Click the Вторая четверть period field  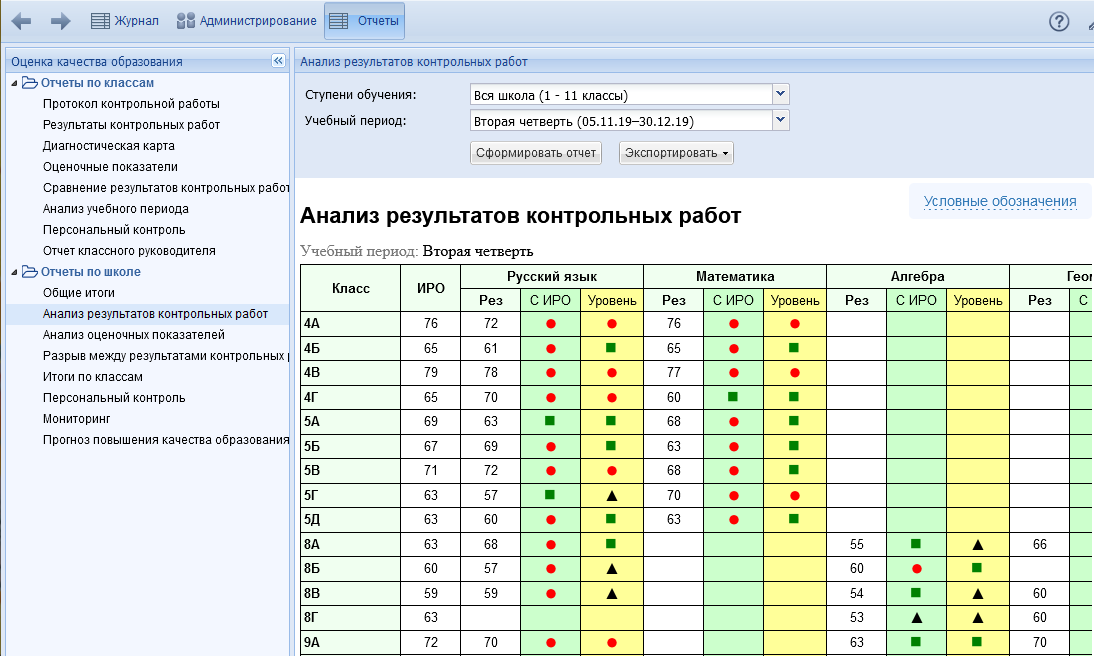(x=621, y=121)
